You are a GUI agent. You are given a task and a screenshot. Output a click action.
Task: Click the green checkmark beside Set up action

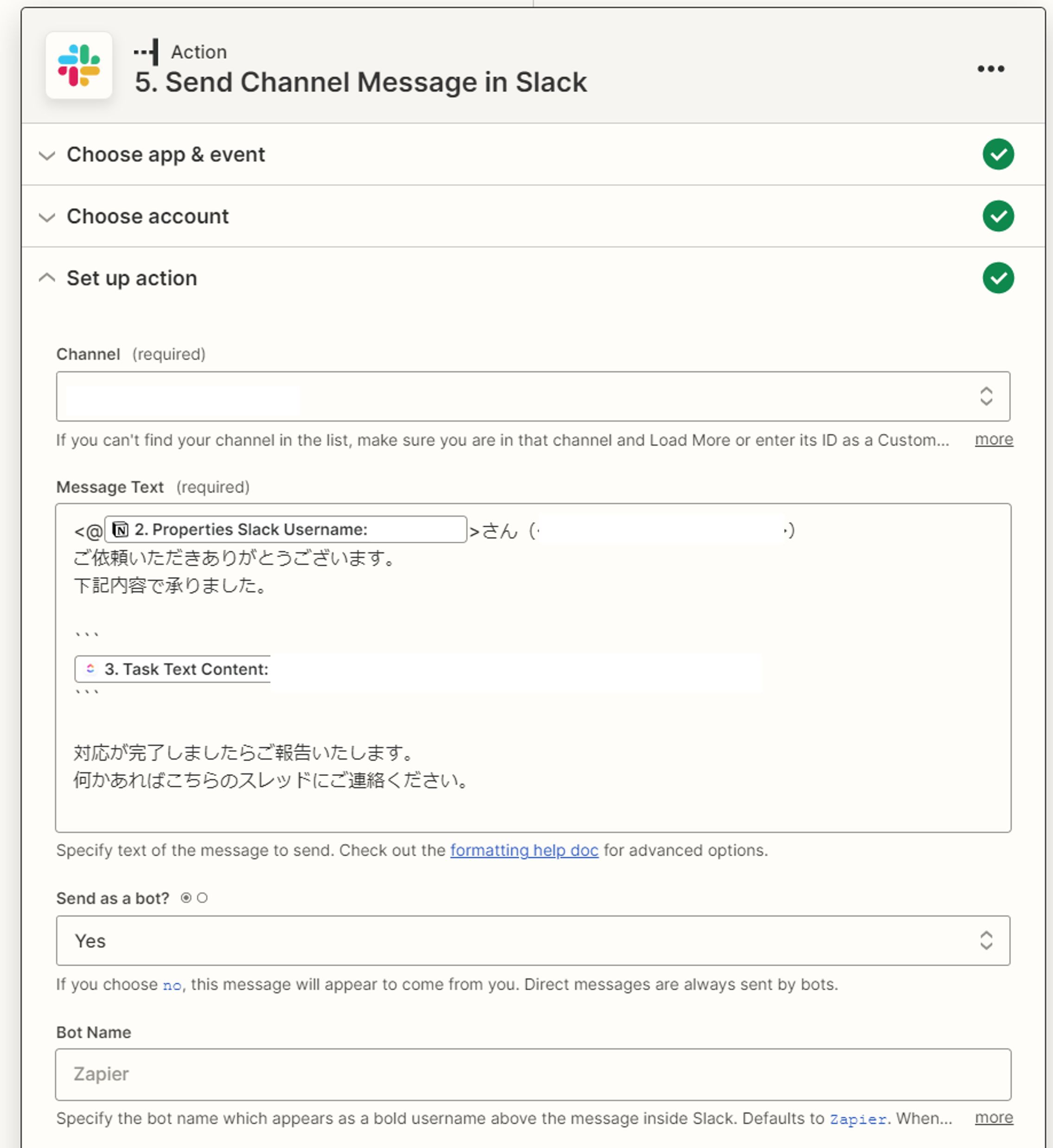pos(998,278)
